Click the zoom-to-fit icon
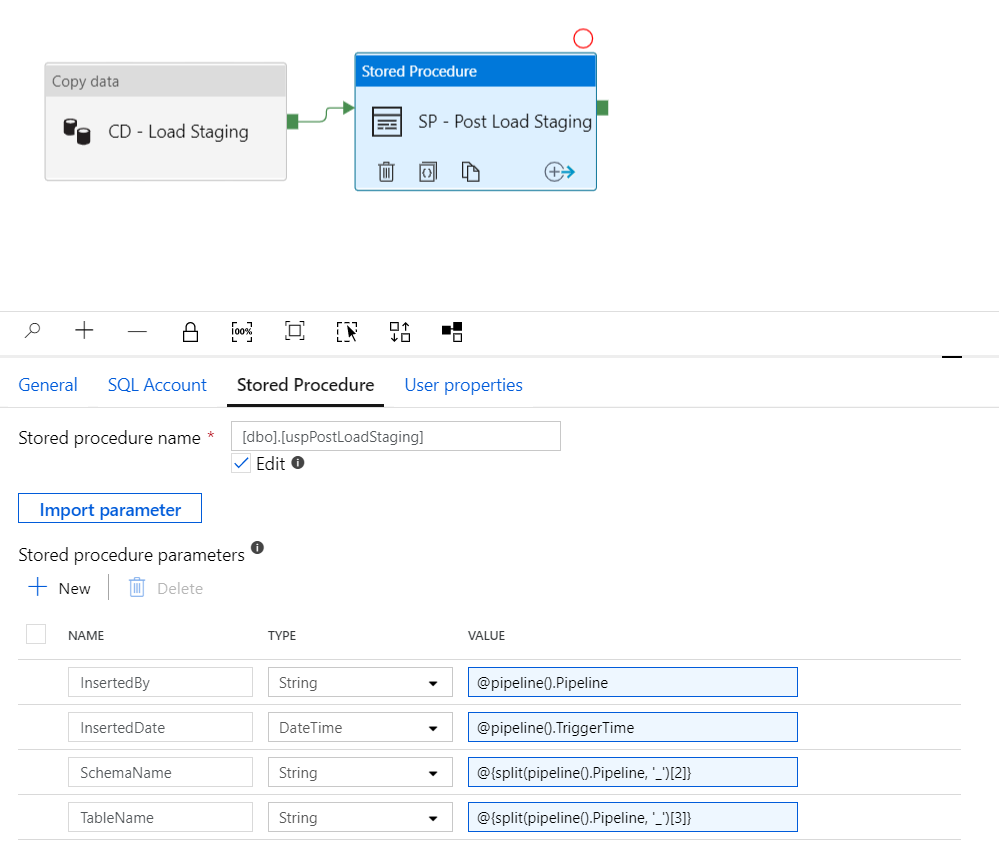 (294, 331)
